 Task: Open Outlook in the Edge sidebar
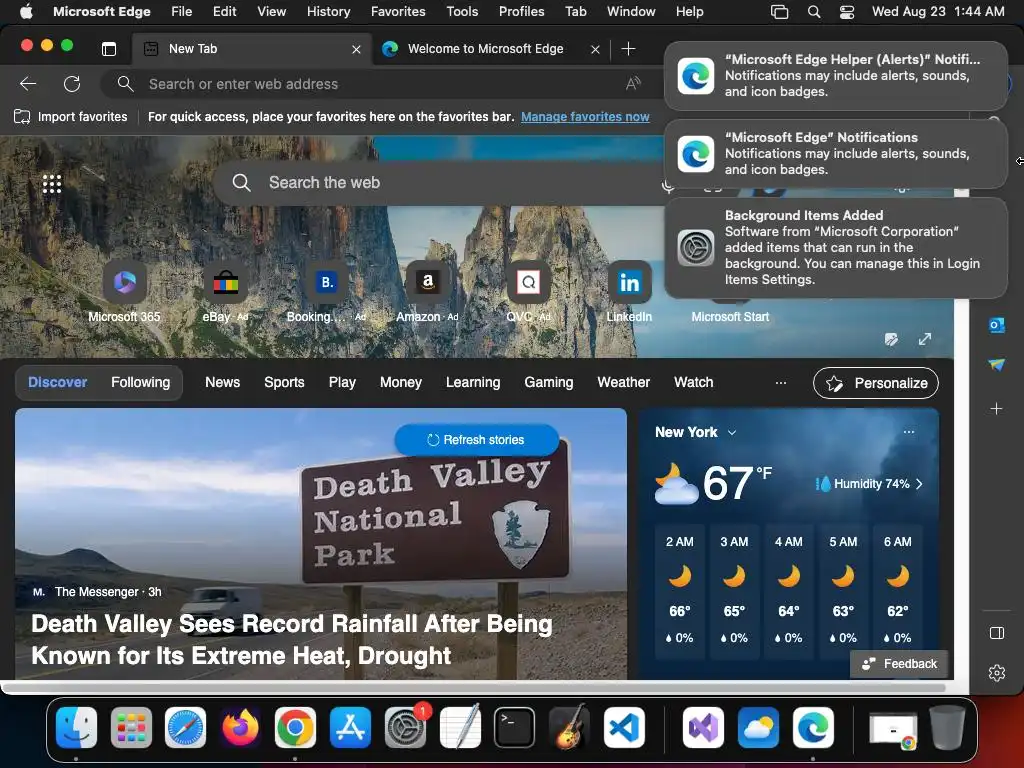click(x=997, y=325)
